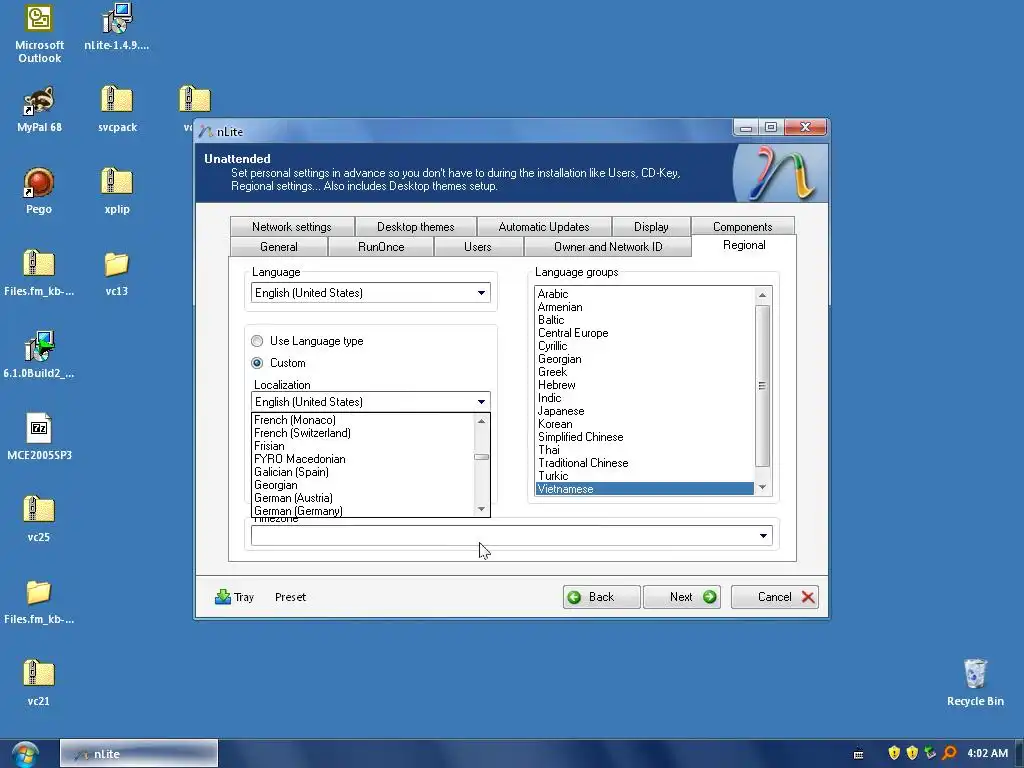Select the nLite-1.4.9 installer desktop icon

(117, 27)
